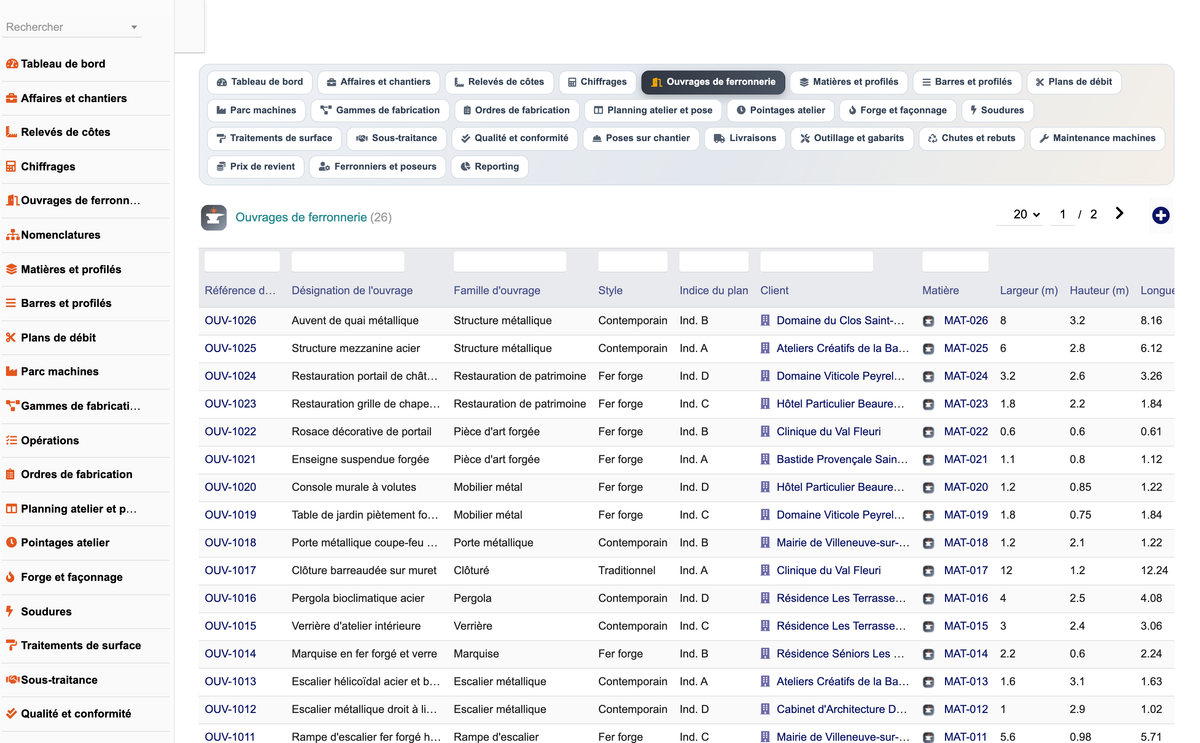Open the Poses sur chantier tab

pyautogui.click(x=641, y=138)
